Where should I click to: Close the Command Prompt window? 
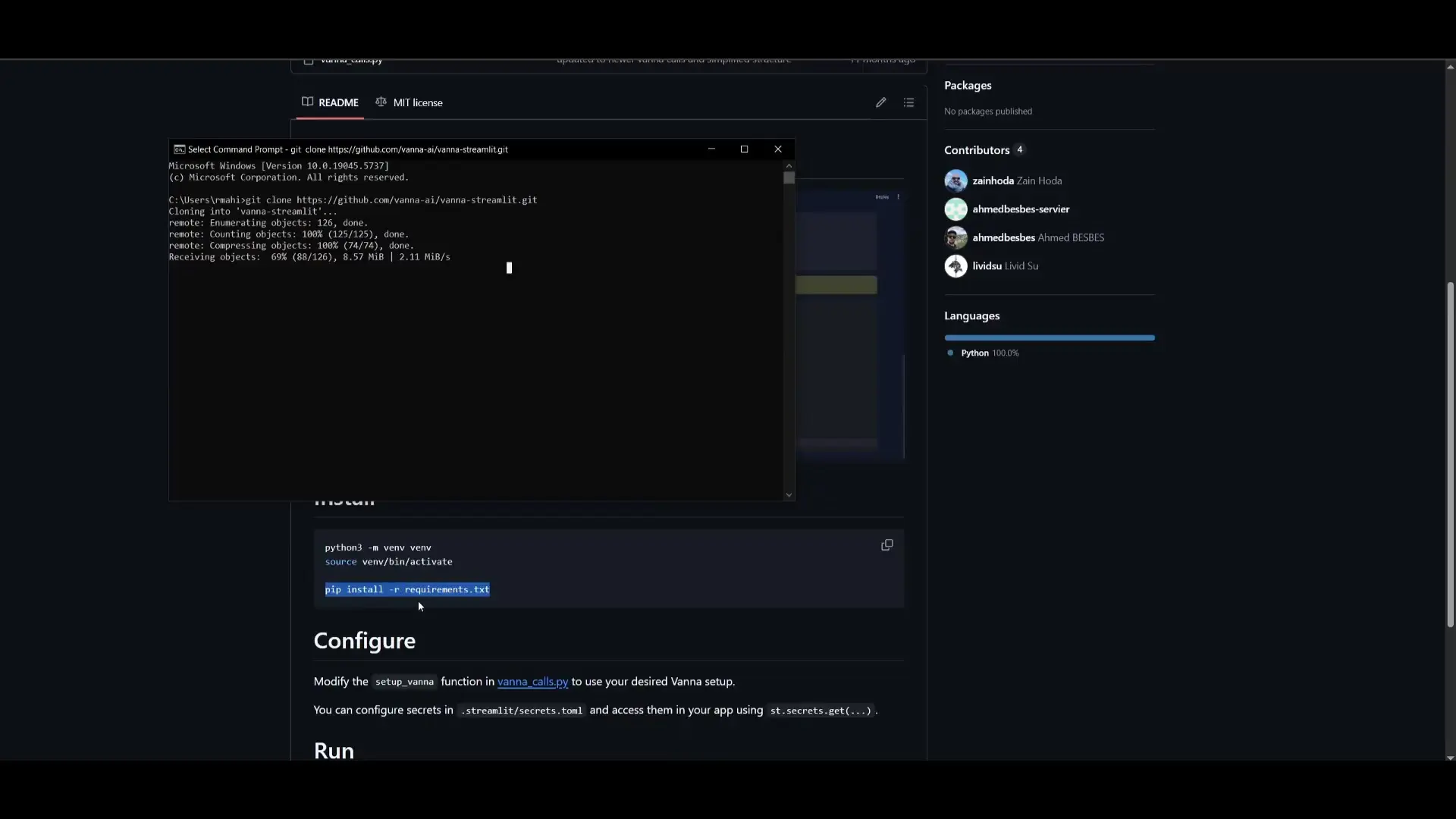point(777,149)
